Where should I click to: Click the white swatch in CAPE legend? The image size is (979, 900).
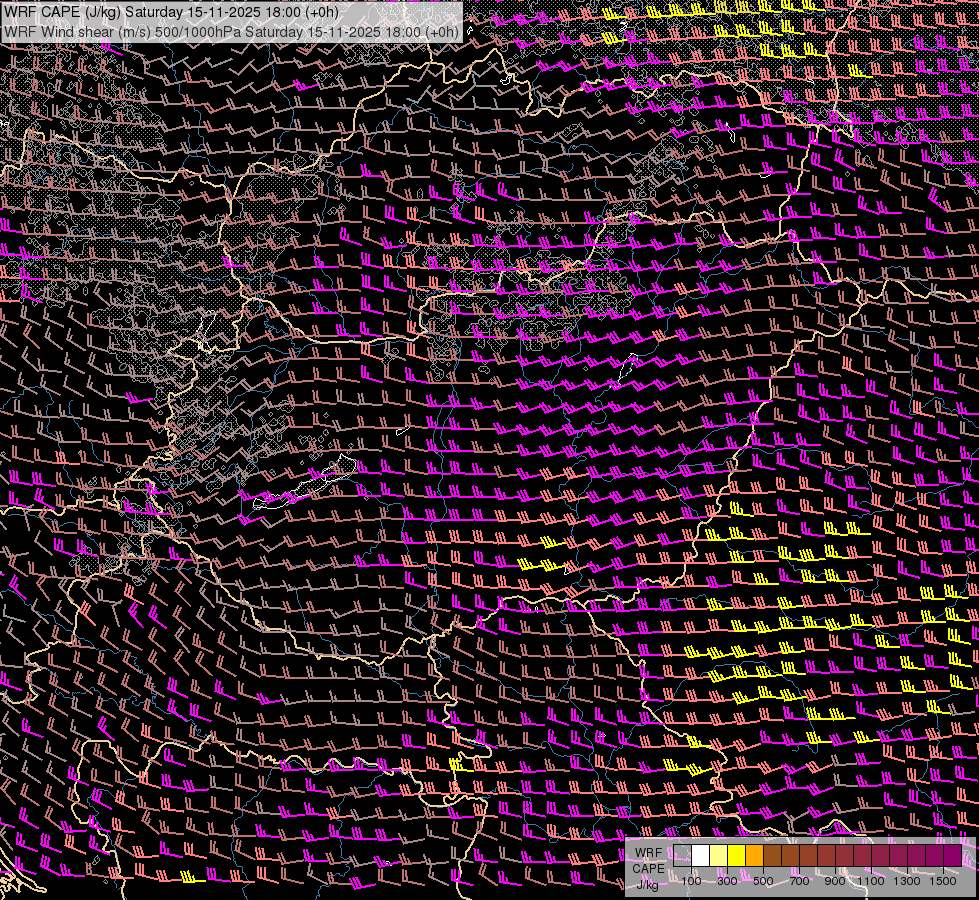[x=701, y=856]
